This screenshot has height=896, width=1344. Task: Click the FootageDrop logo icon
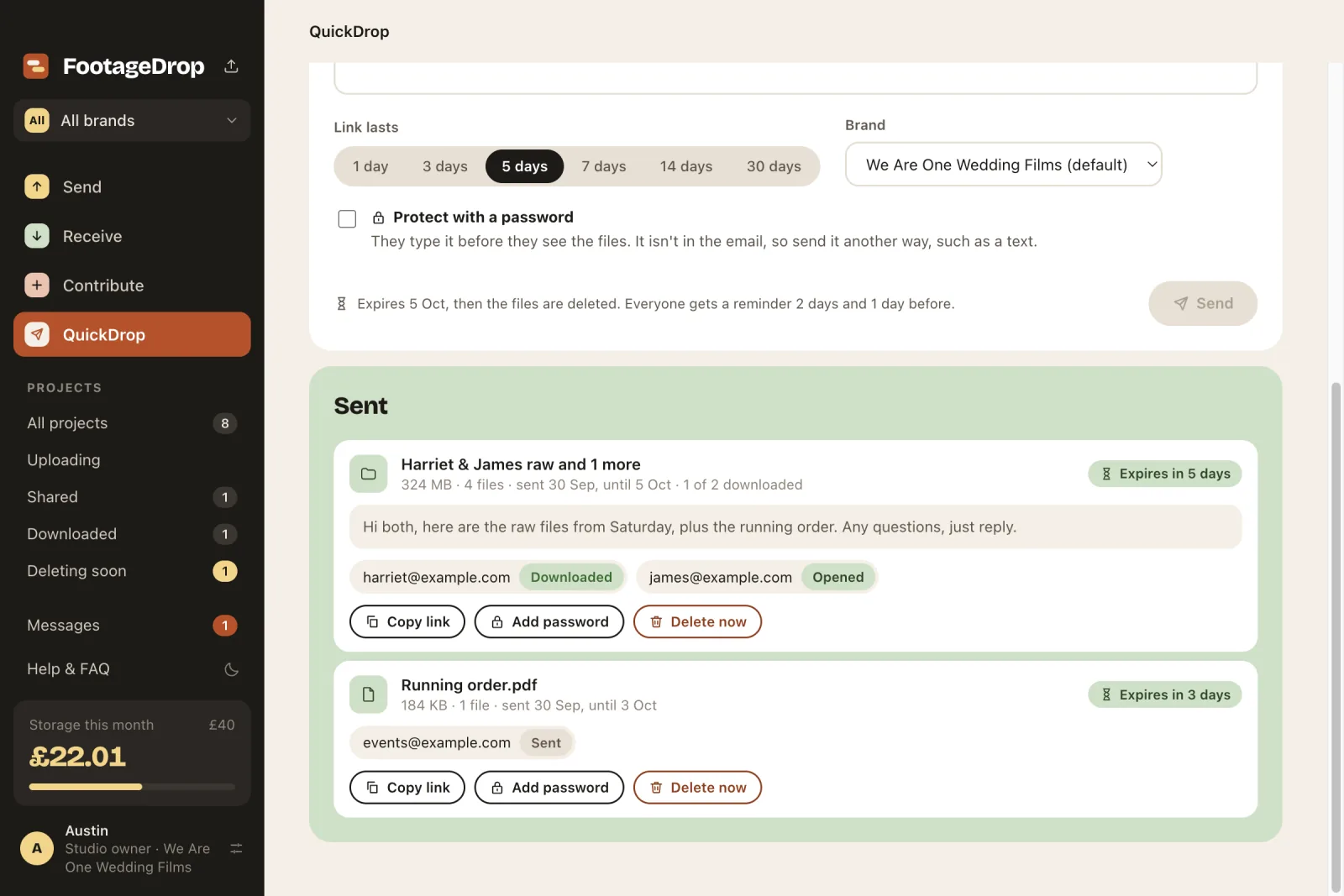(x=36, y=65)
